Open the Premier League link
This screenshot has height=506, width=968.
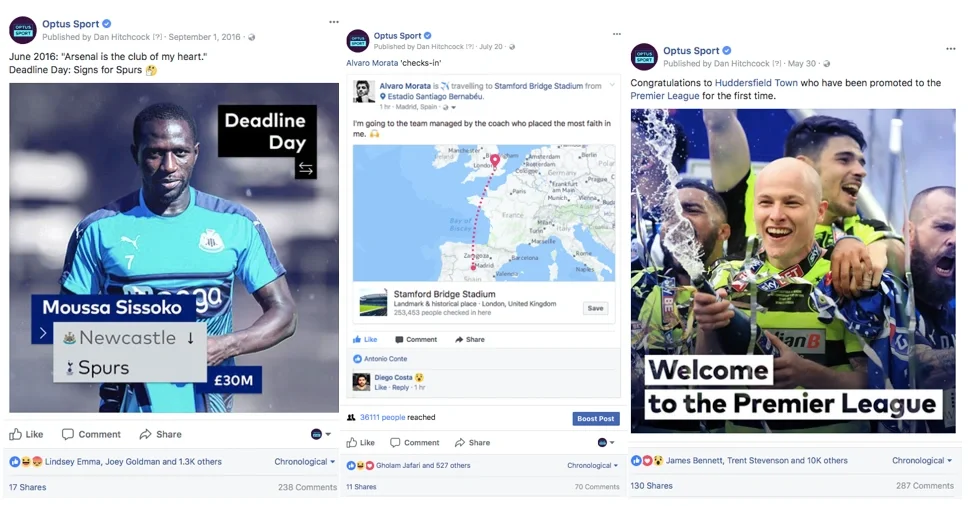click(665, 96)
